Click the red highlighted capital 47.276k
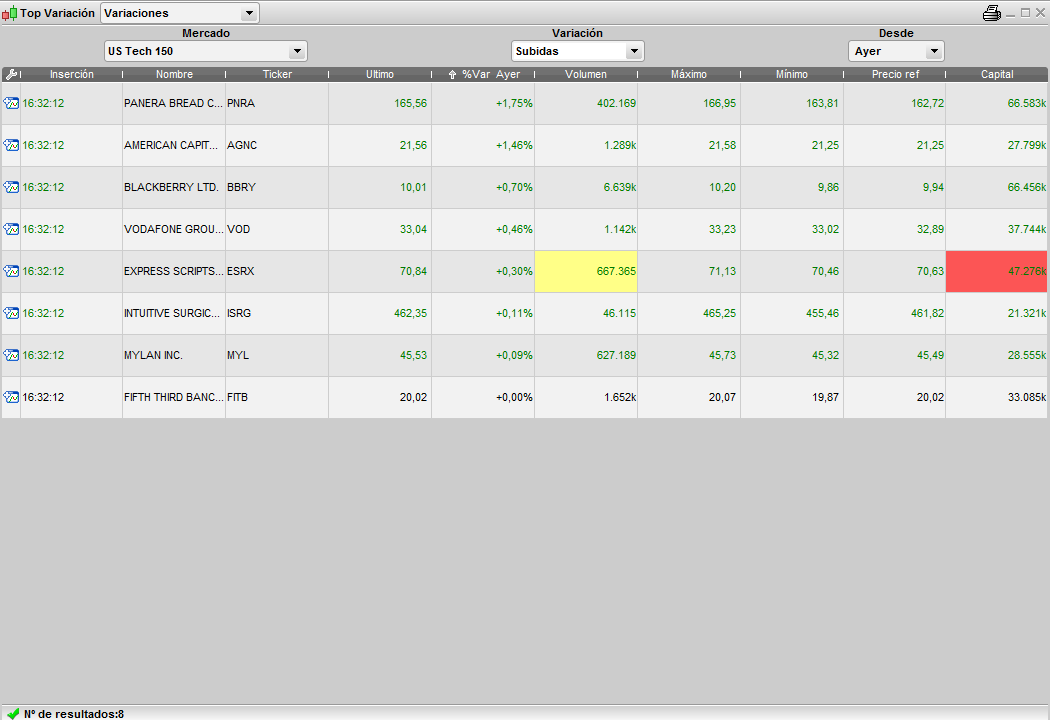Image resolution: width=1050 pixels, height=720 pixels. (x=996, y=271)
